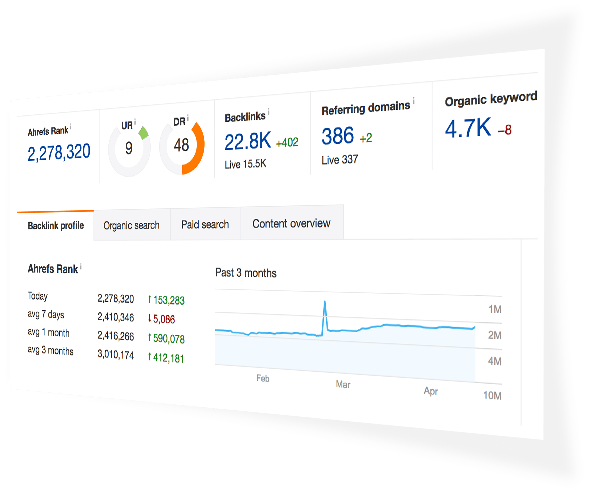
Task: Click the end point of the rank chart line
Action: [x=474, y=327]
